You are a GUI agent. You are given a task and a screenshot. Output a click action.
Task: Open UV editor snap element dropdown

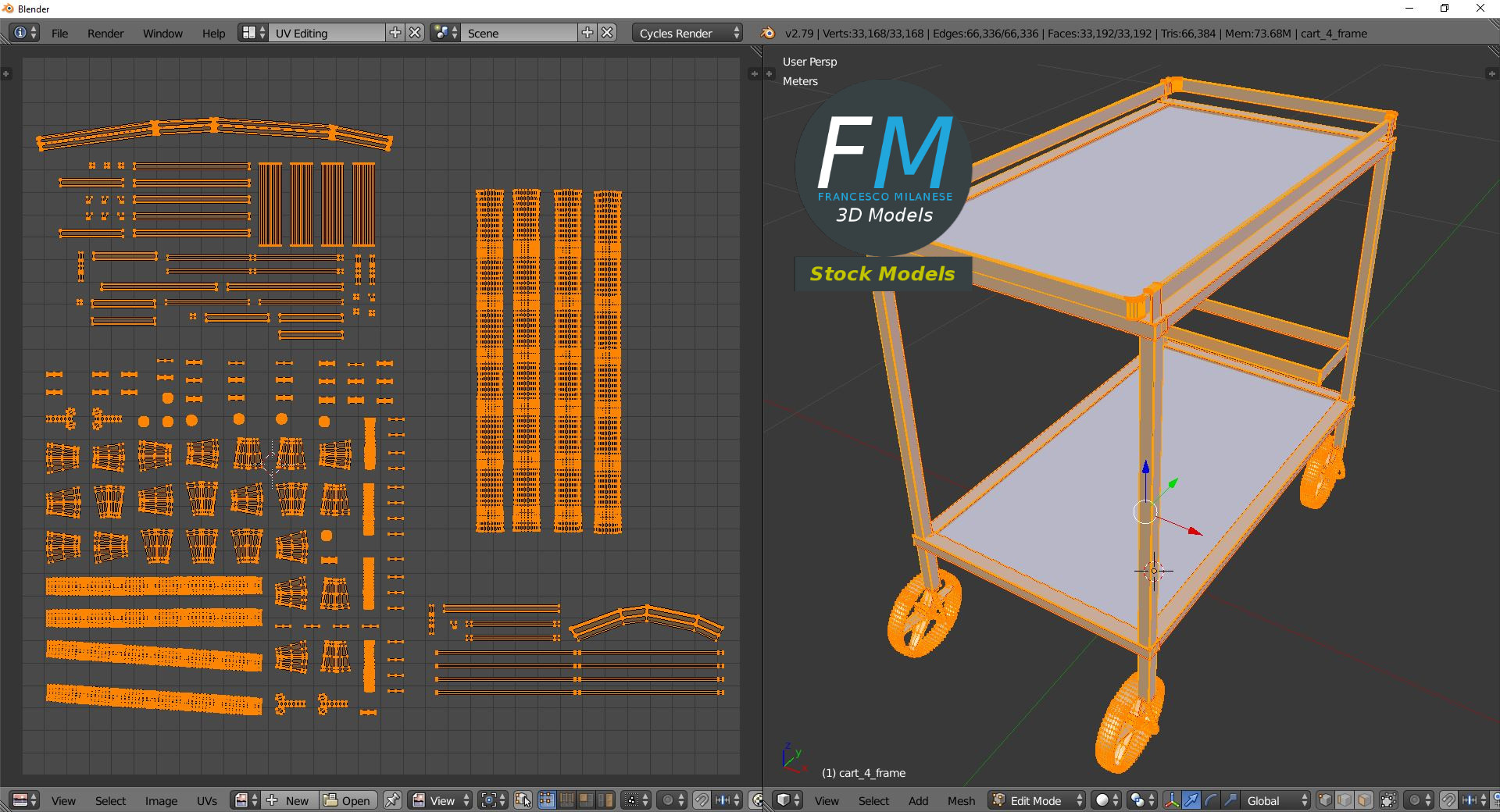click(x=727, y=800)
